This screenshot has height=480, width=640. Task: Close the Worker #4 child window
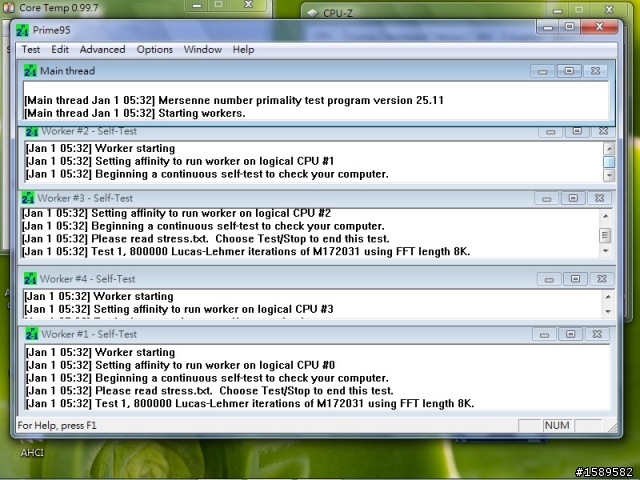click(x=602, y=279)
